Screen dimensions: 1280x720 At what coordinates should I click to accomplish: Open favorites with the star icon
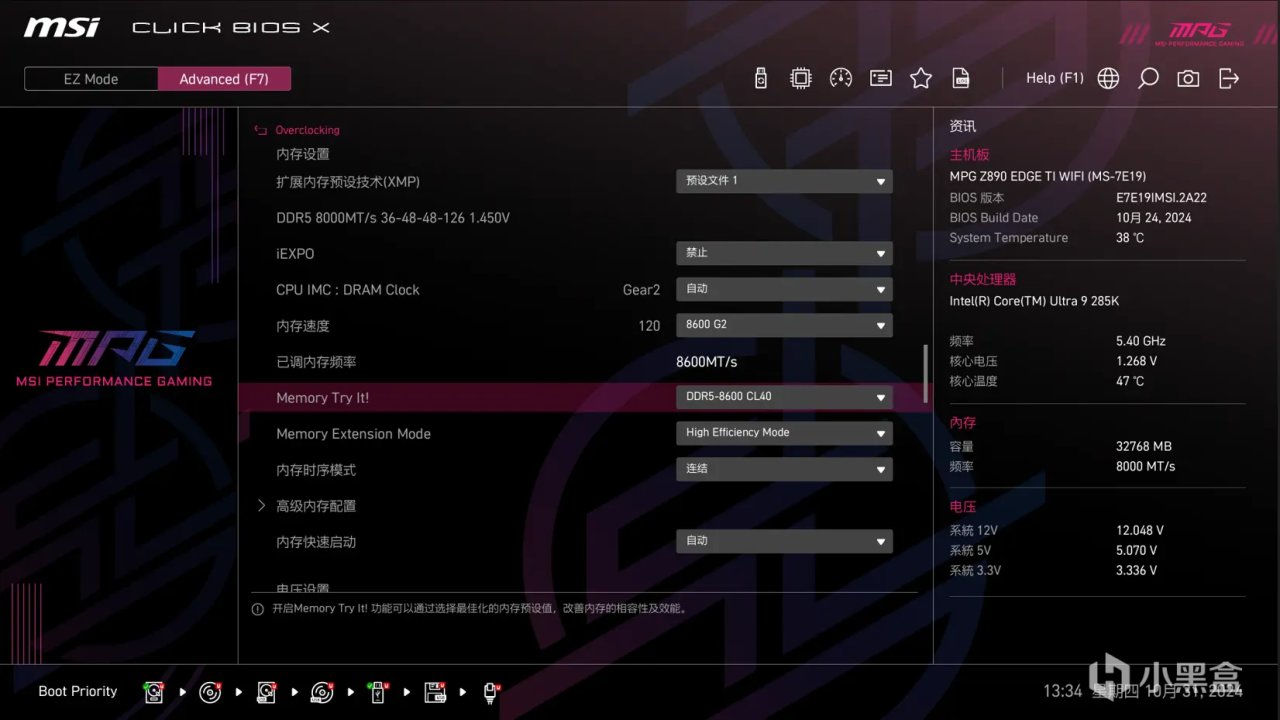(921, 78)
